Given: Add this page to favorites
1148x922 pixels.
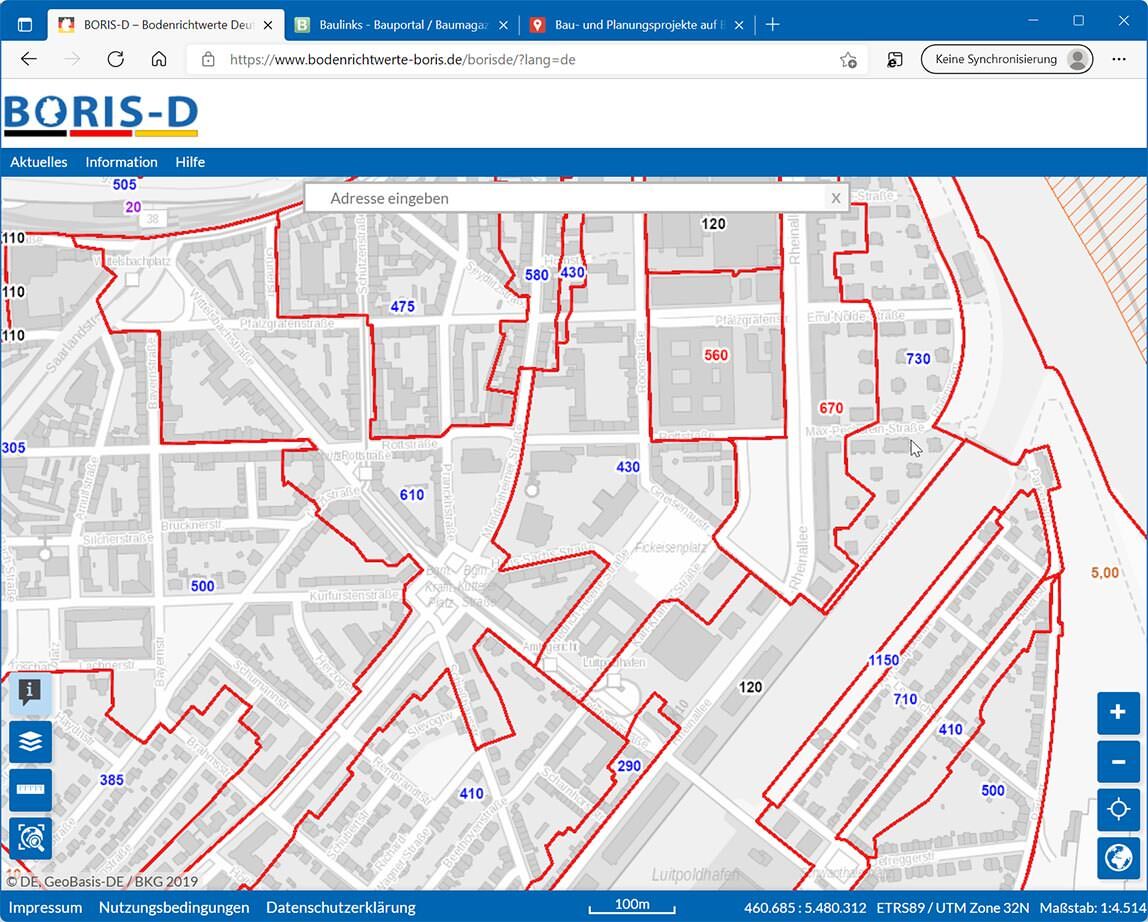Looking at the screenshot, I should coord(848,60).
